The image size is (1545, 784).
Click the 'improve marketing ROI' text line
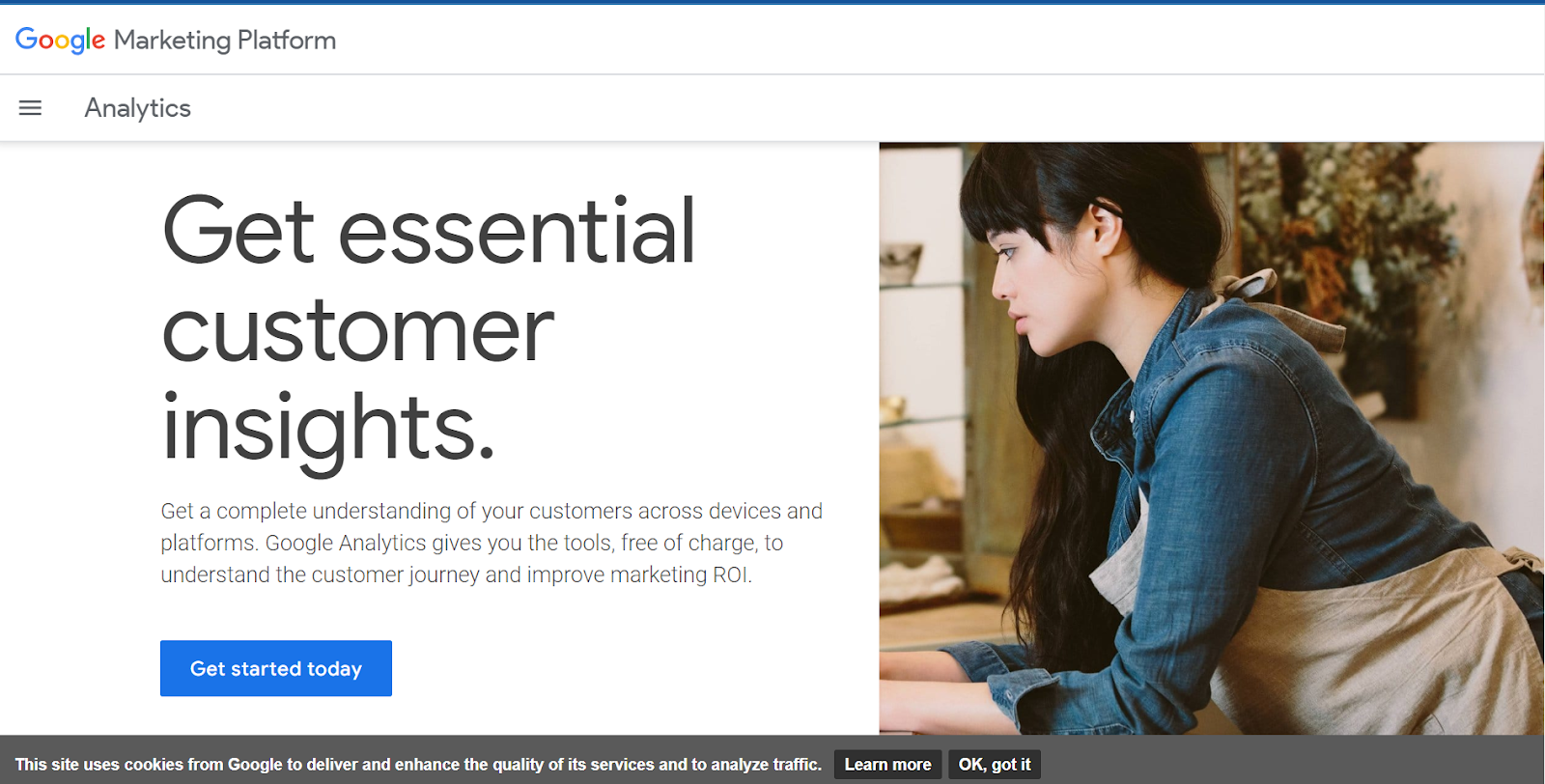click(456, 574)
